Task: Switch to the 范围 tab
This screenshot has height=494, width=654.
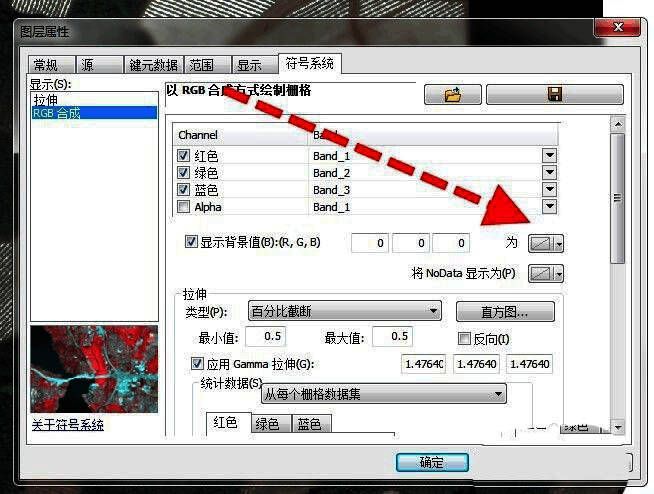Action: 202,65
